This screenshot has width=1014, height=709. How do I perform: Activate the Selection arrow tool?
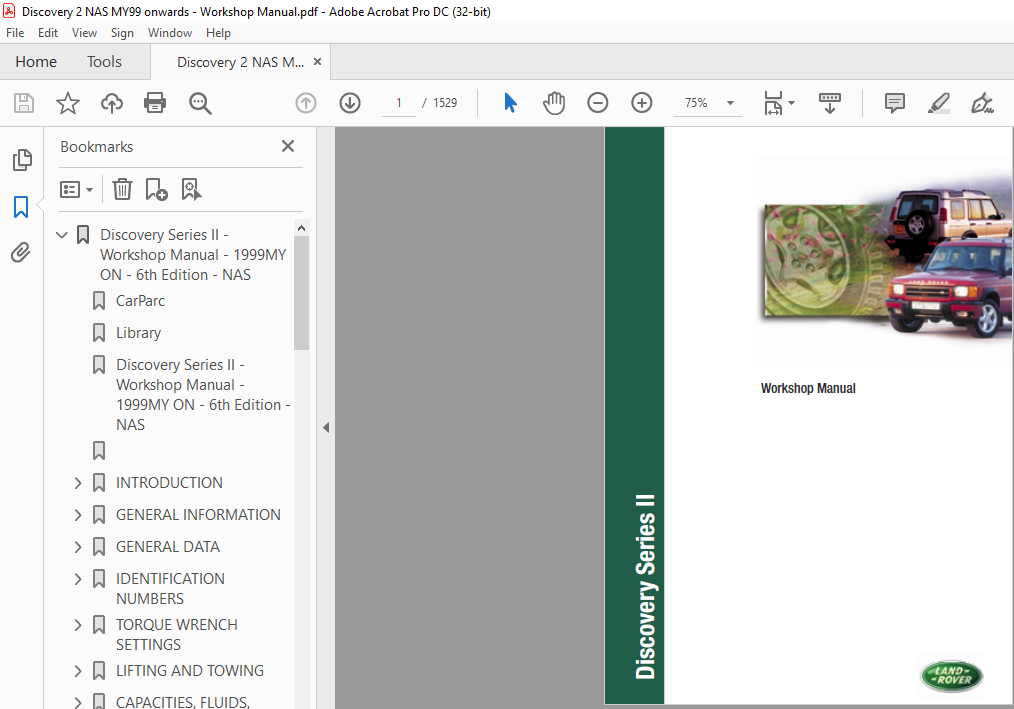coord(510,103)
